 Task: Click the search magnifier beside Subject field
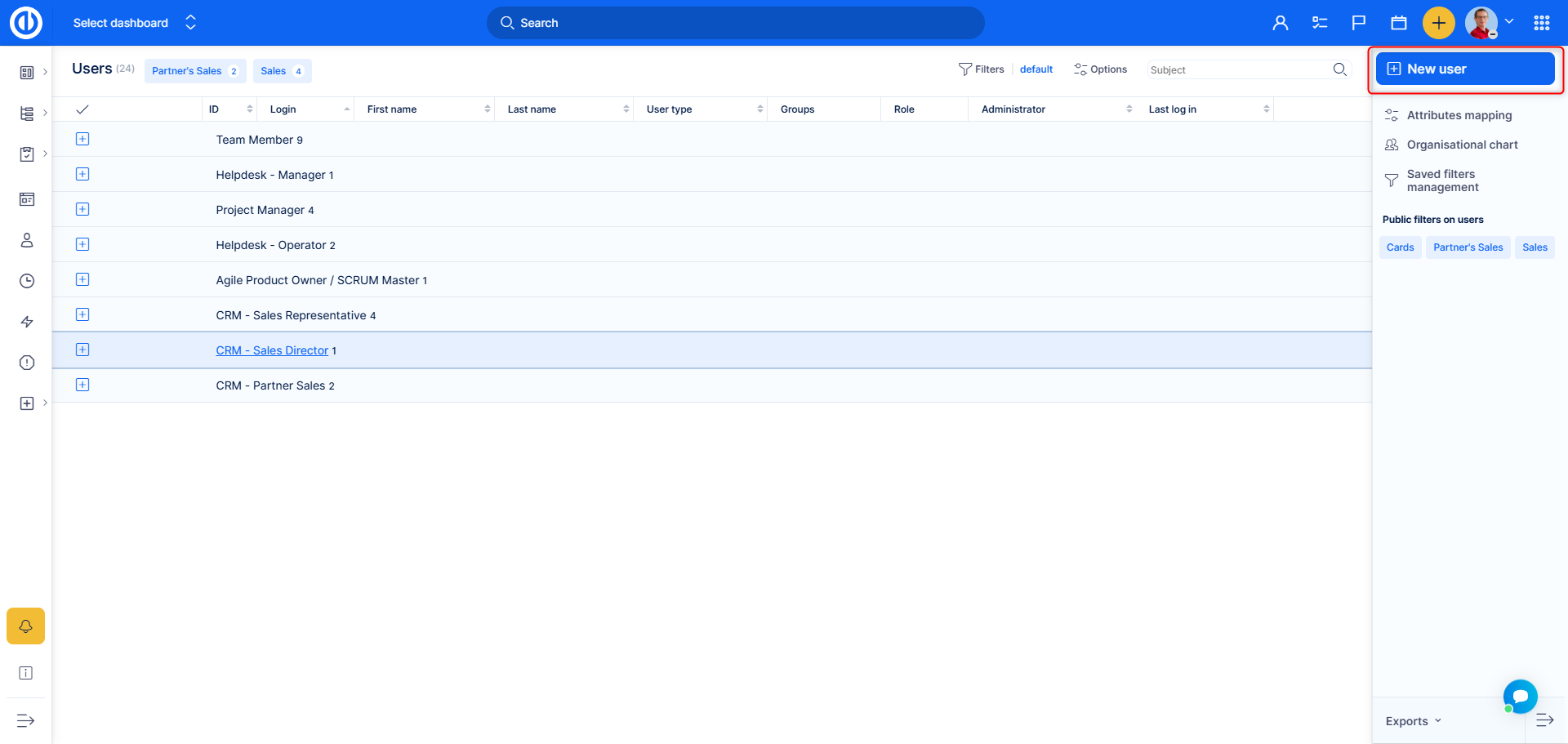coord(1339,69)
